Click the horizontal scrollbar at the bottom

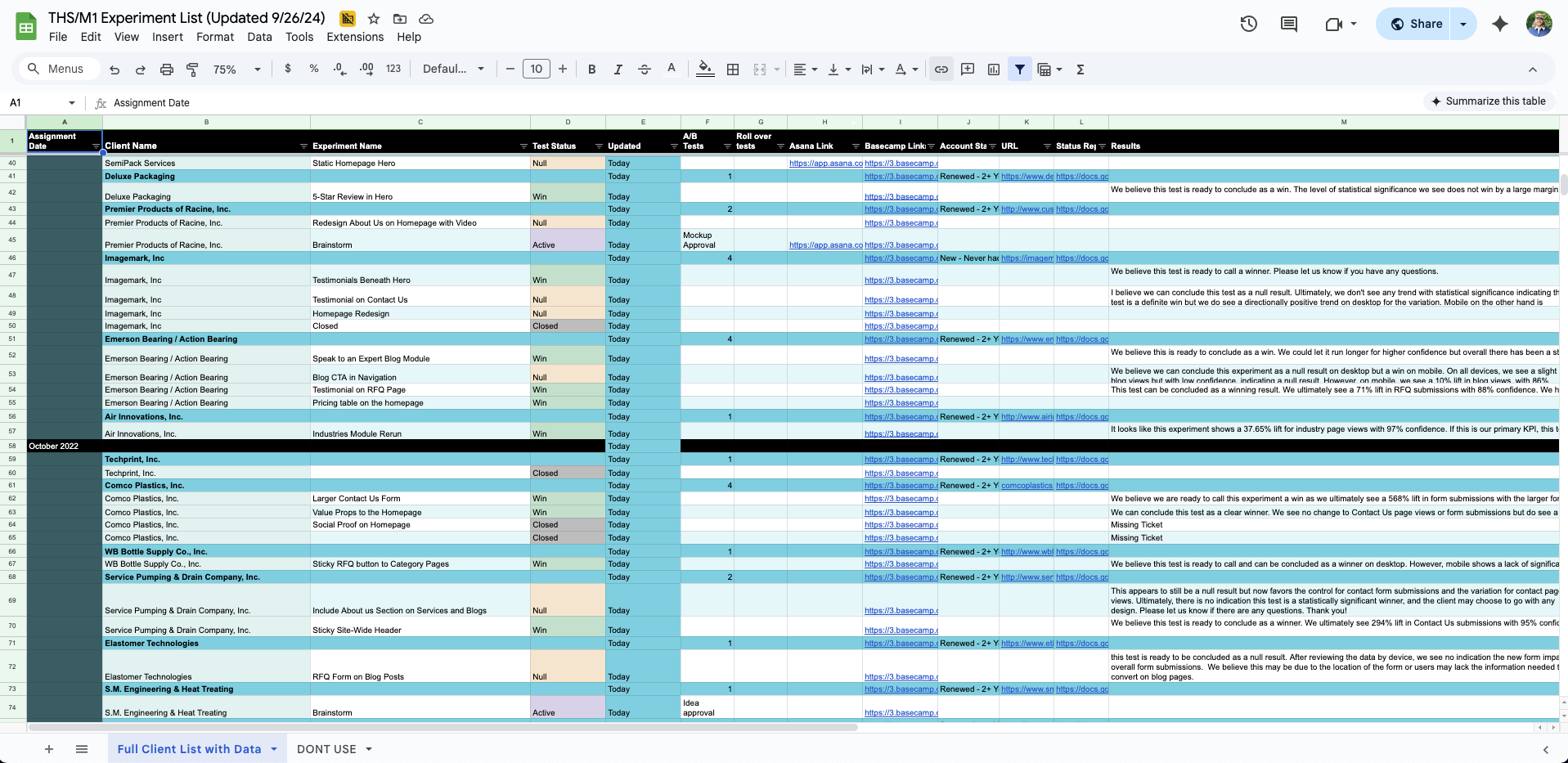pyautogui.click(x=443, y=727)
